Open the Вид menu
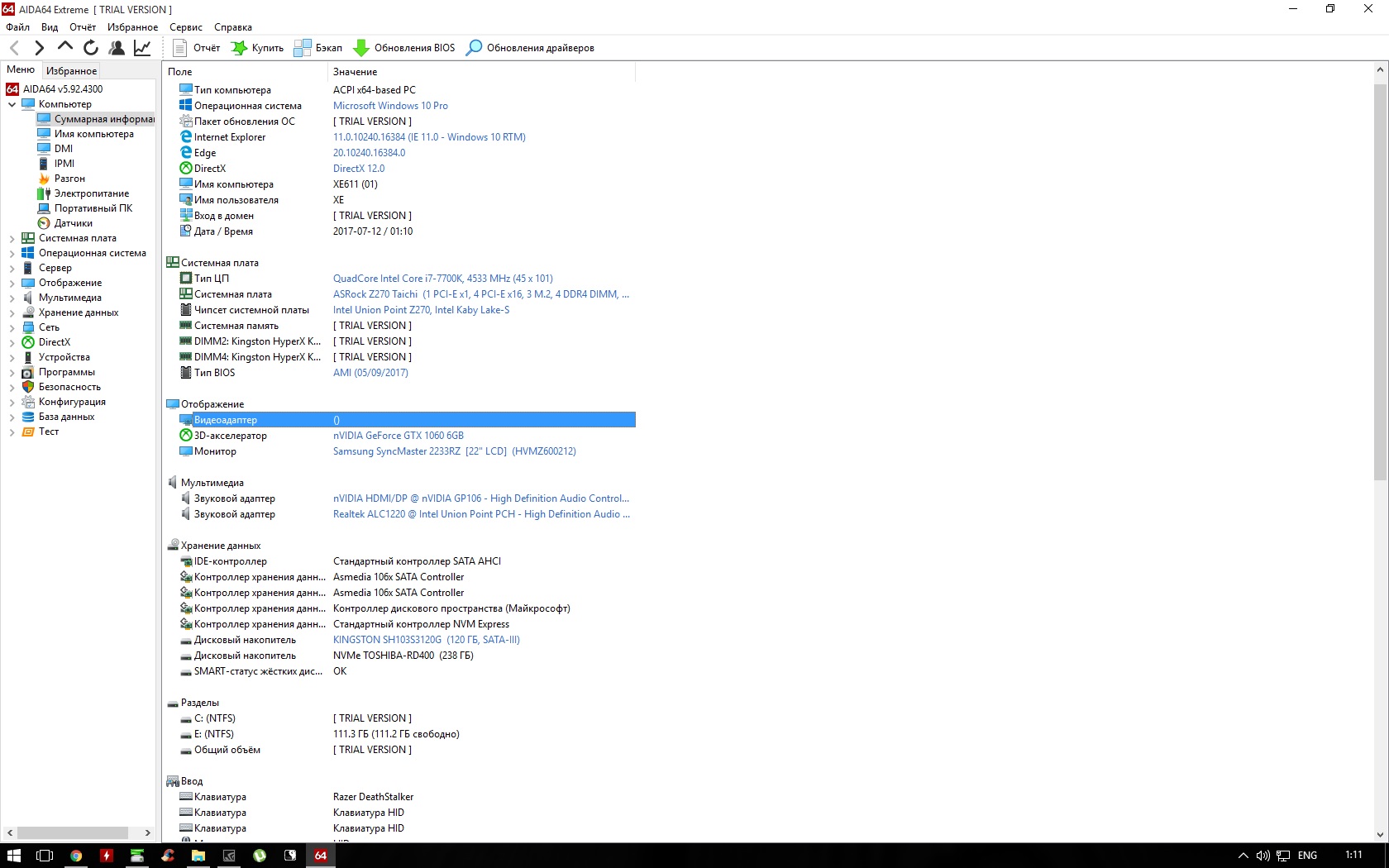The height and width of the screenshot is (868, 1389). tap(50, 27)
